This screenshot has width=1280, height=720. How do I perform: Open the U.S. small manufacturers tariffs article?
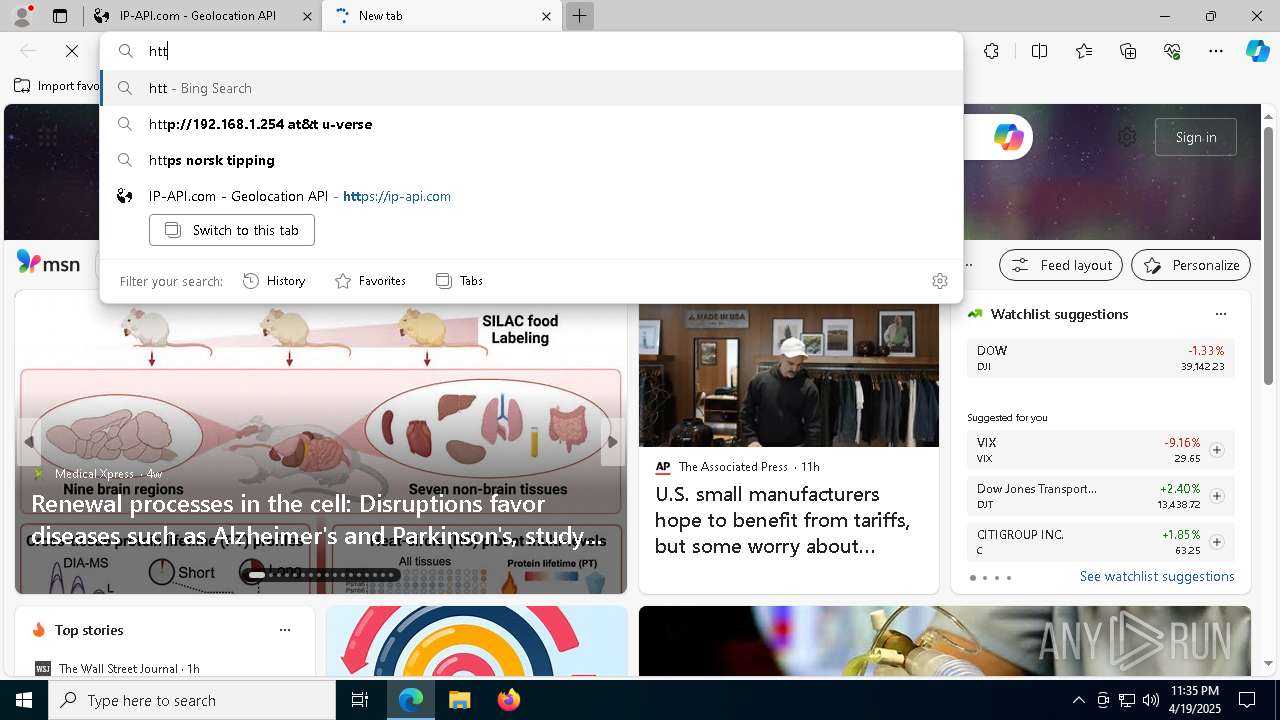point(783,520)
